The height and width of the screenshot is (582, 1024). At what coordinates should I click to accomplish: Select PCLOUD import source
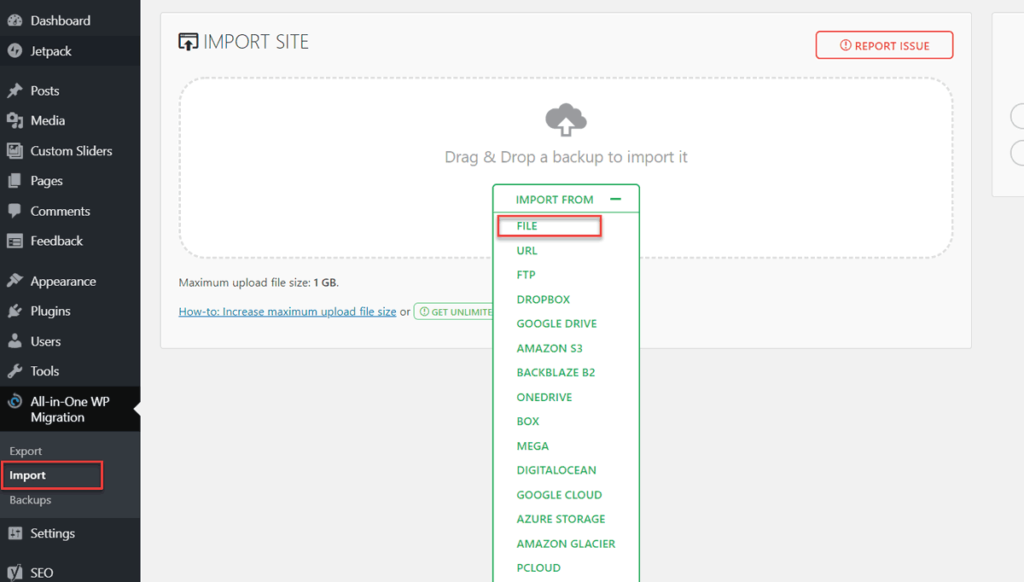point(538,568)
